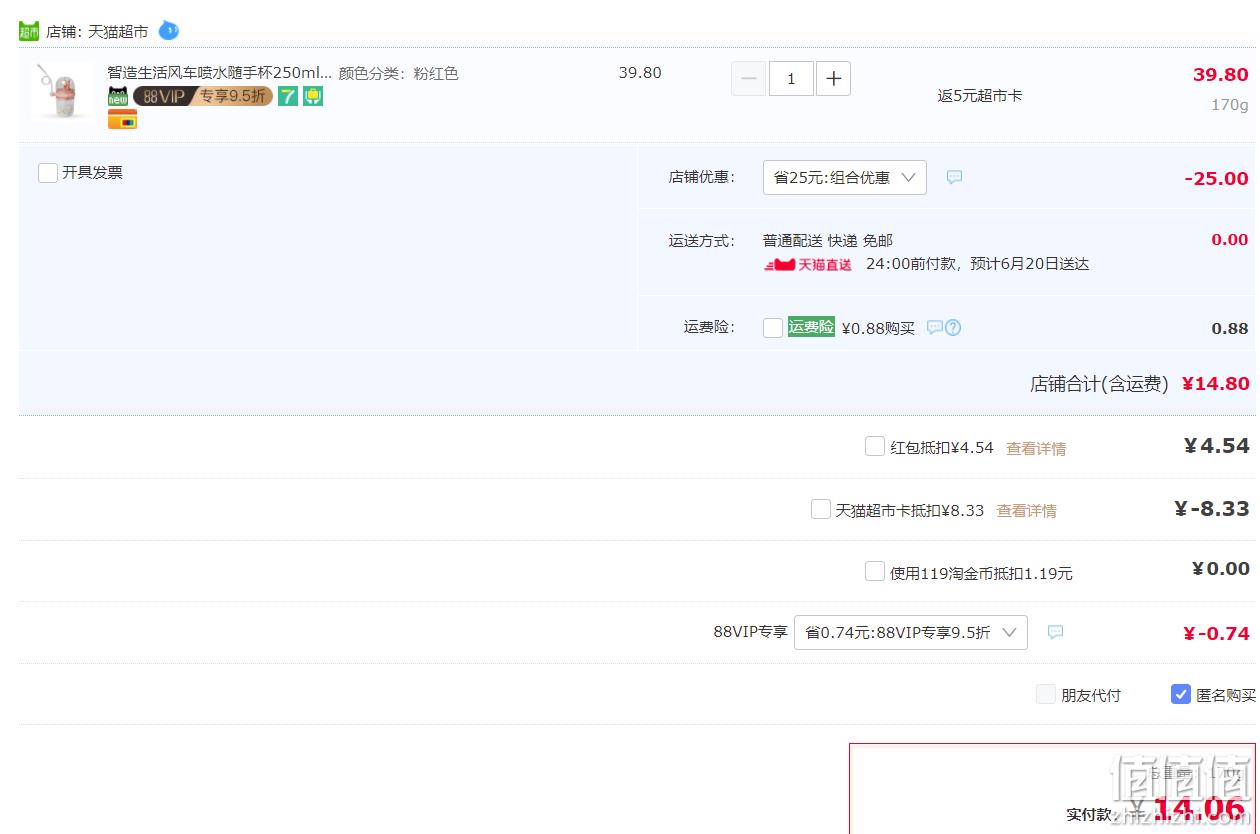Open 查看详情 link for 红包抵扣
The image size is (1260, 834).
pos(1036,448)
